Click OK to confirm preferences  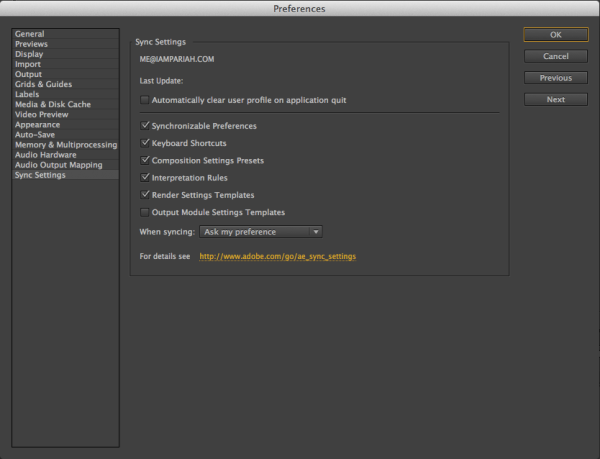click(555, 35)
